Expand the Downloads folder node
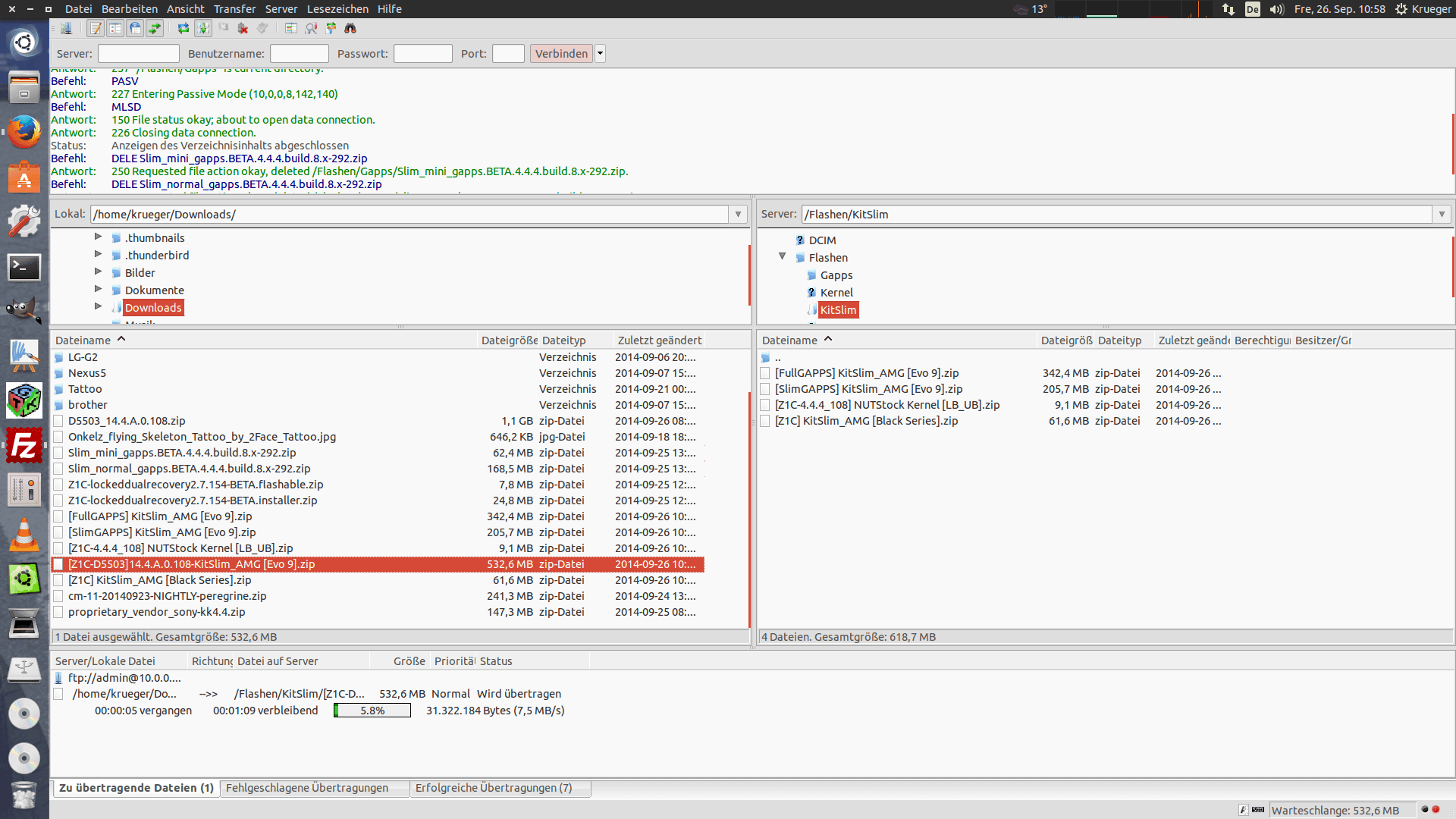The image size is (1456, 819). pyautogui.click(x=98, y=306)
